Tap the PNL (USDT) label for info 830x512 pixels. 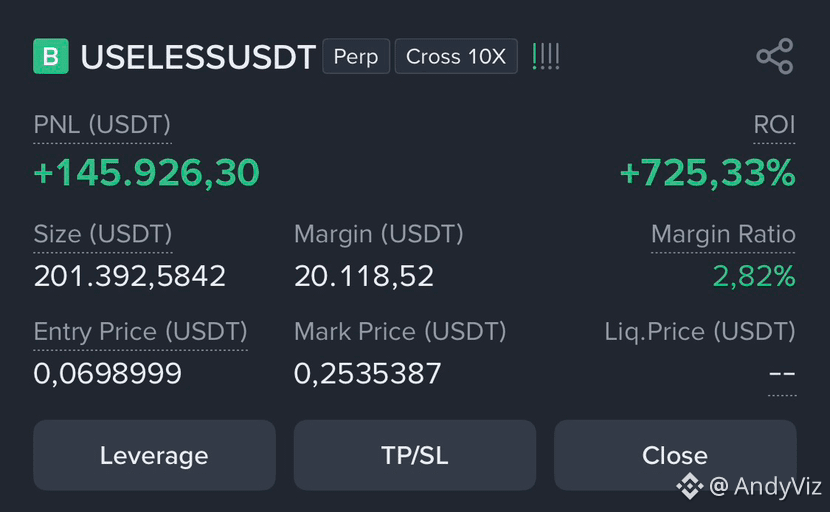point(102,125)
